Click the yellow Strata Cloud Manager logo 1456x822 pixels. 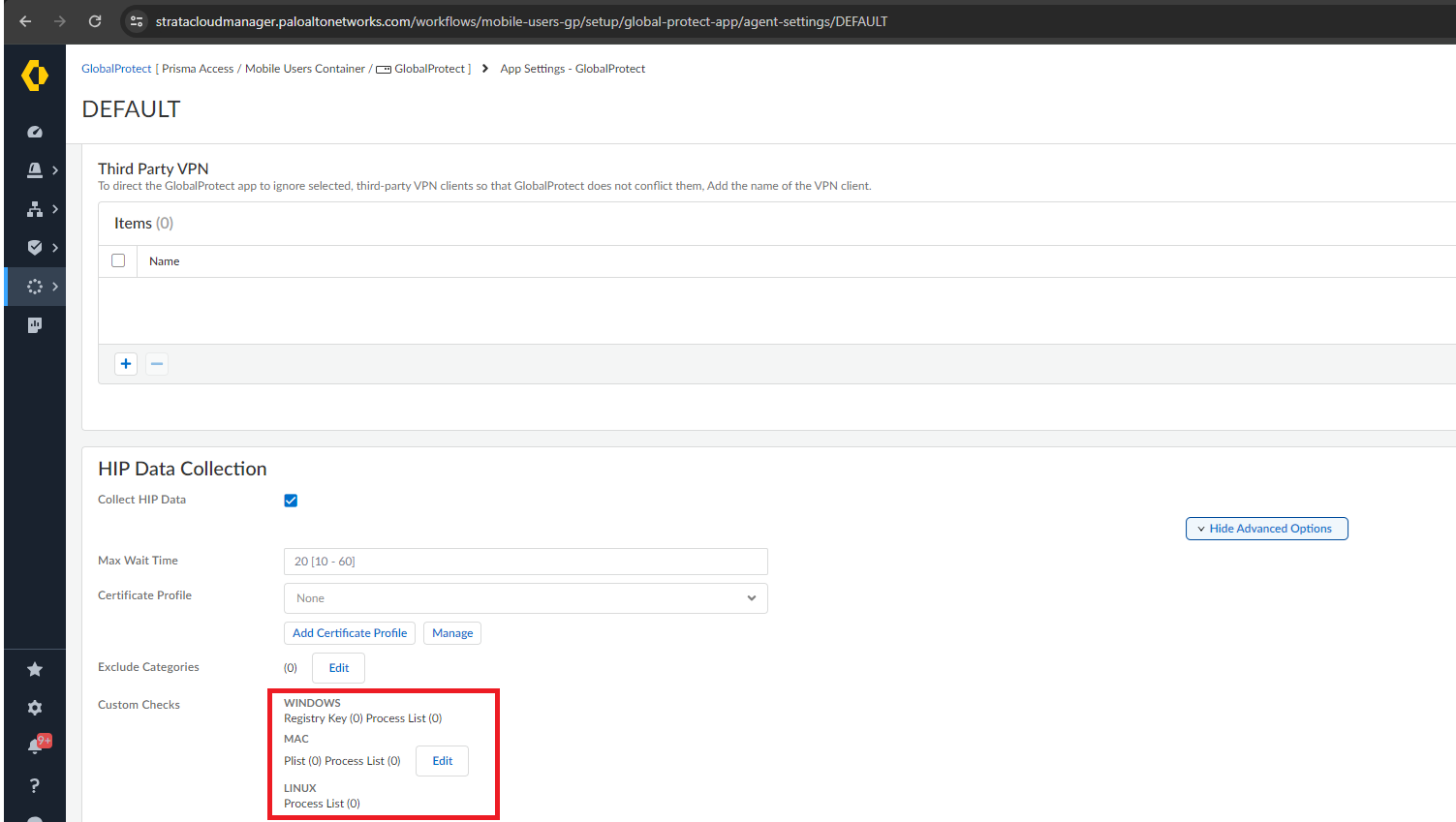point(35,75)
